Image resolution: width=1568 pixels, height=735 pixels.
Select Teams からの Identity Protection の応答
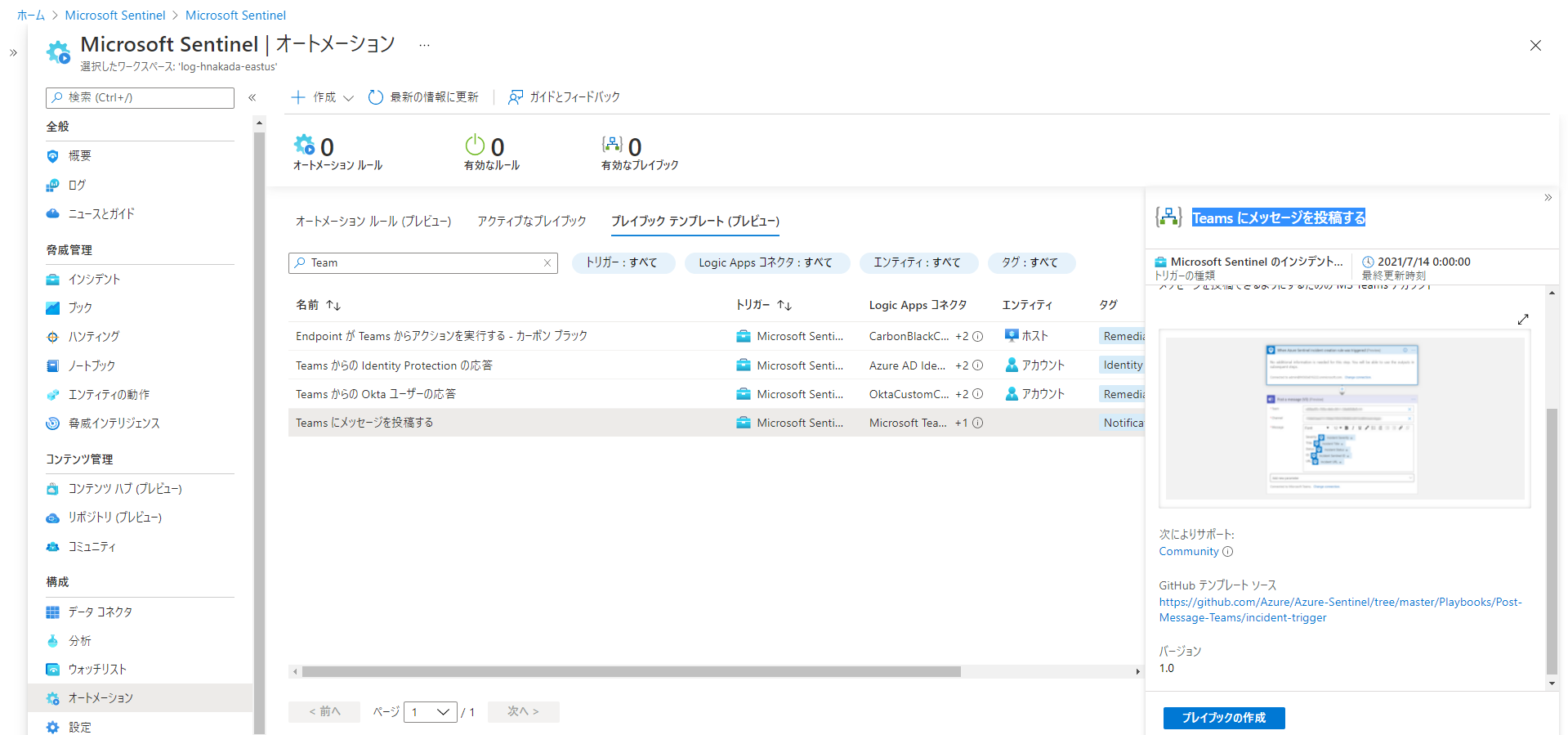pos(394,365)
